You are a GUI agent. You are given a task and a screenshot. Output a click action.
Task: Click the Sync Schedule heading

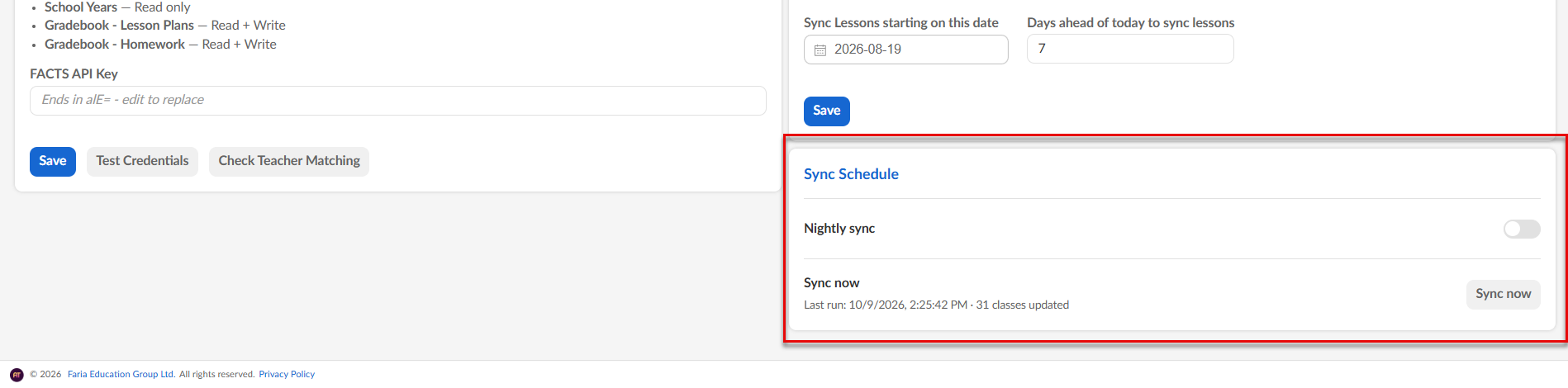851,174
